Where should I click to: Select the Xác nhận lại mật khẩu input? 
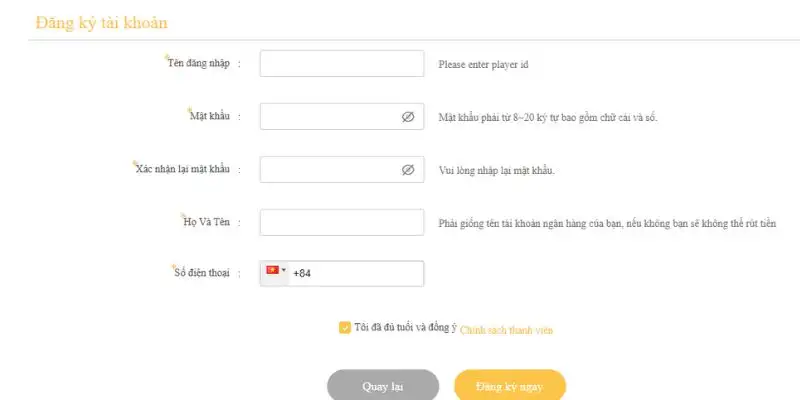(x=330, y=170)
